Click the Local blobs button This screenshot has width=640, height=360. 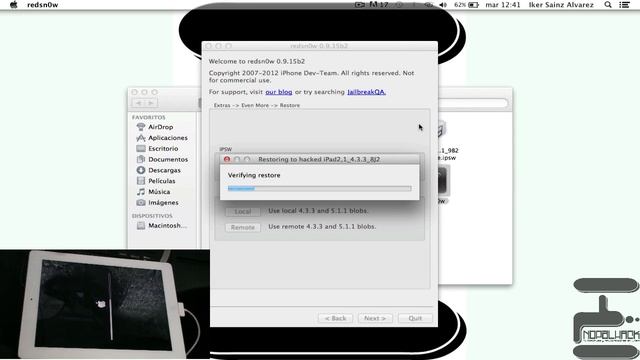point(242,211)
